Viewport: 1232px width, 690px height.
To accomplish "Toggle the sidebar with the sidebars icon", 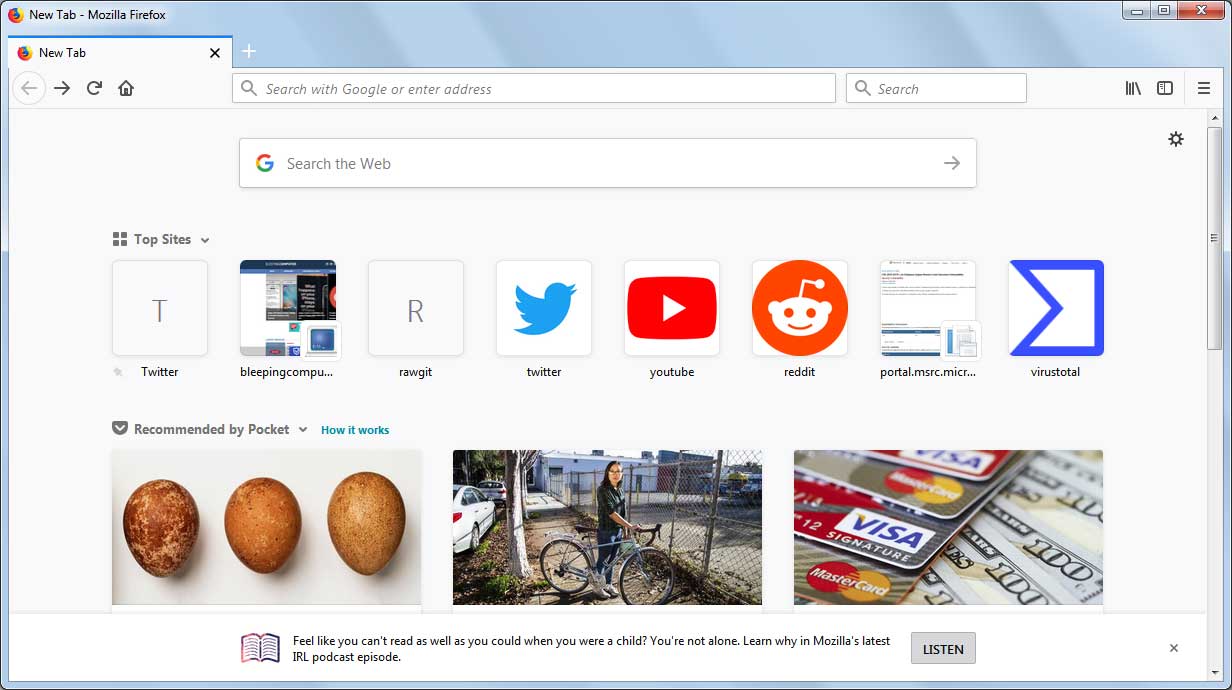I will pos(1165,88).
